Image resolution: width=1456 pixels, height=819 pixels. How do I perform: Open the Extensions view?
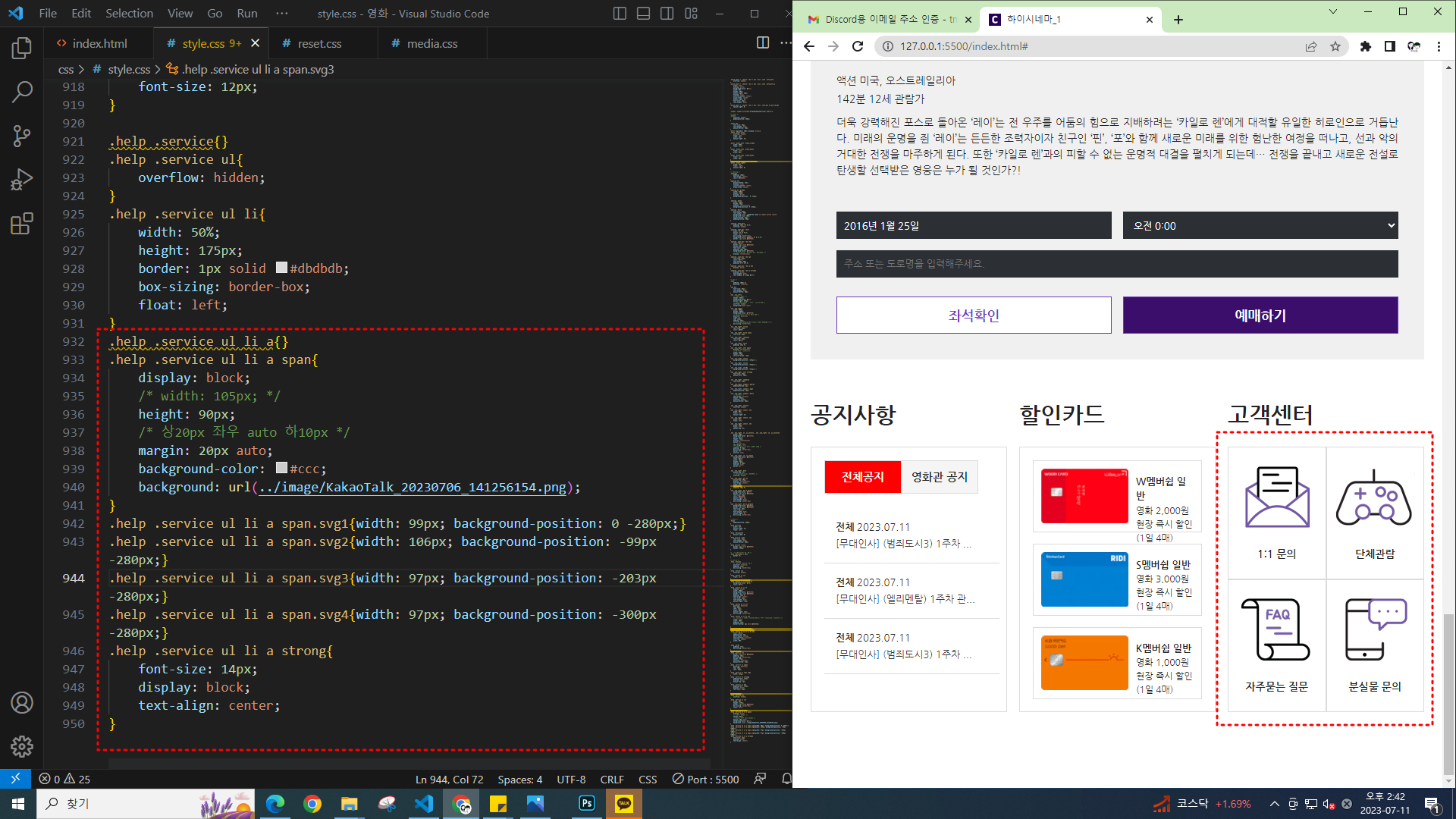click(x=21, y=224)
